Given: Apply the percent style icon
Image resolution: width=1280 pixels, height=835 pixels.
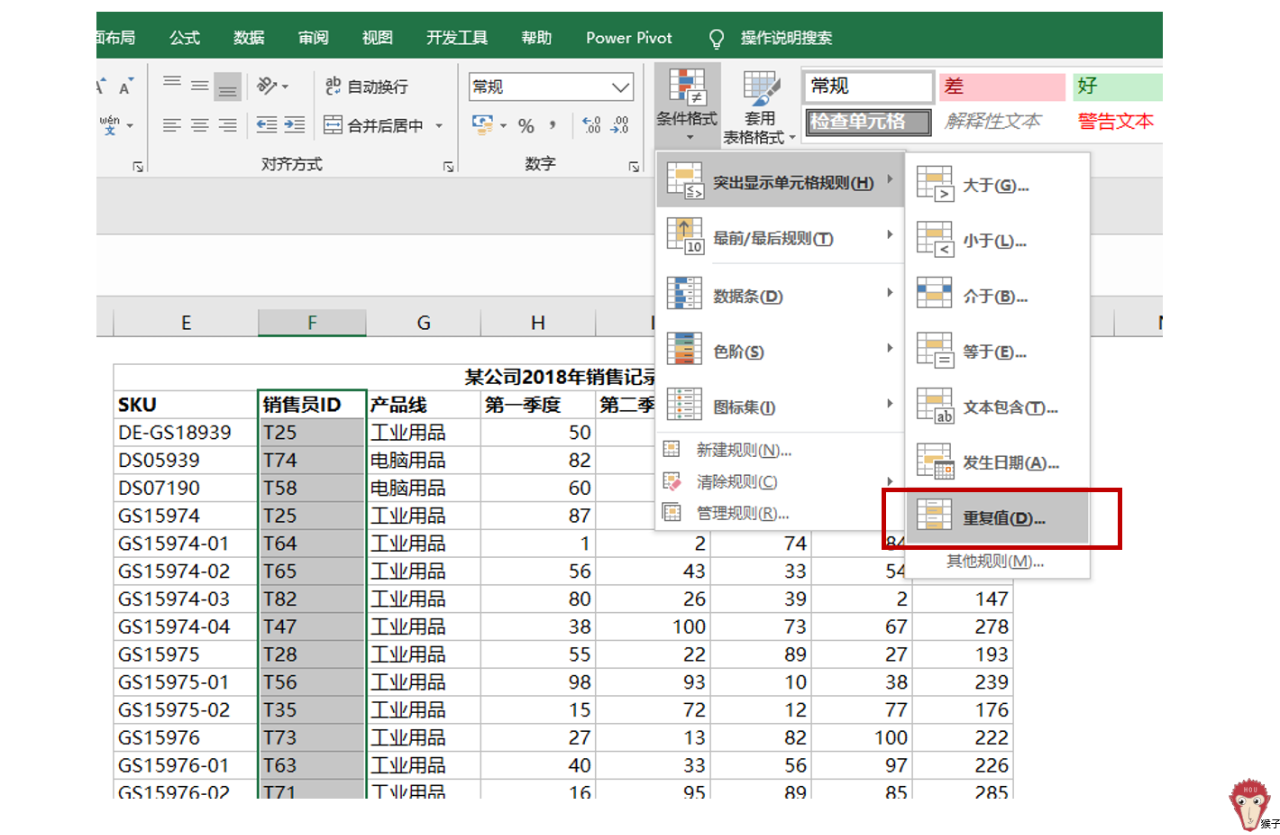Looking at the screenshot, I should pyautogui.click(x=527, y=125).
